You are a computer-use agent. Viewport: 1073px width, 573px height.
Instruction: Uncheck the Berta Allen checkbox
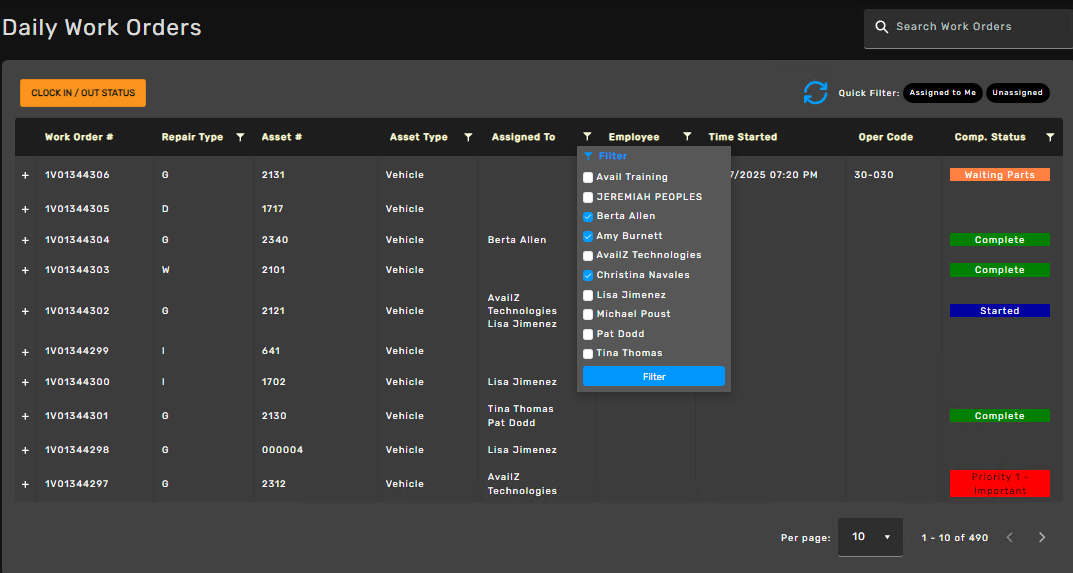(x=588, y=216)
